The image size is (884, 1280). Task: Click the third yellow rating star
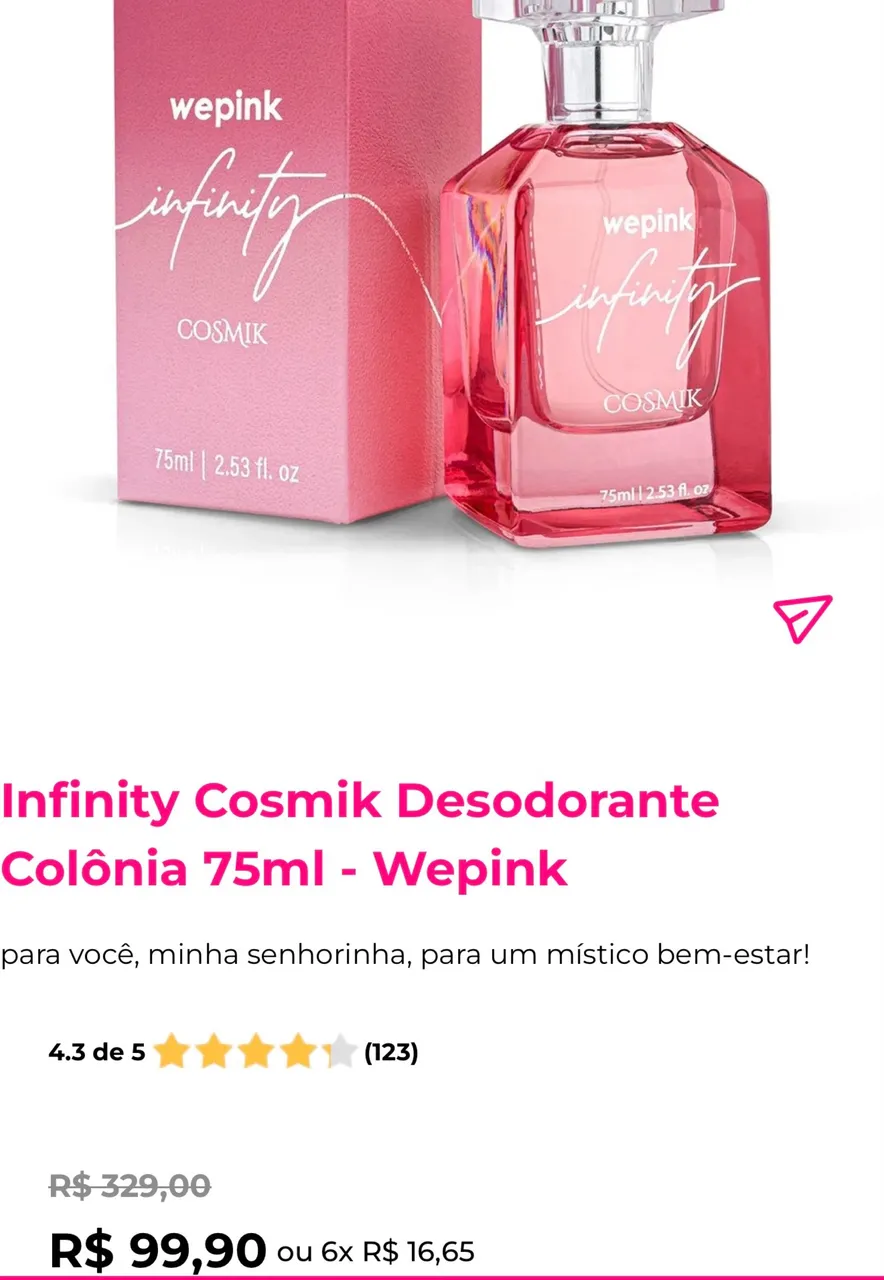point(256,1052)
